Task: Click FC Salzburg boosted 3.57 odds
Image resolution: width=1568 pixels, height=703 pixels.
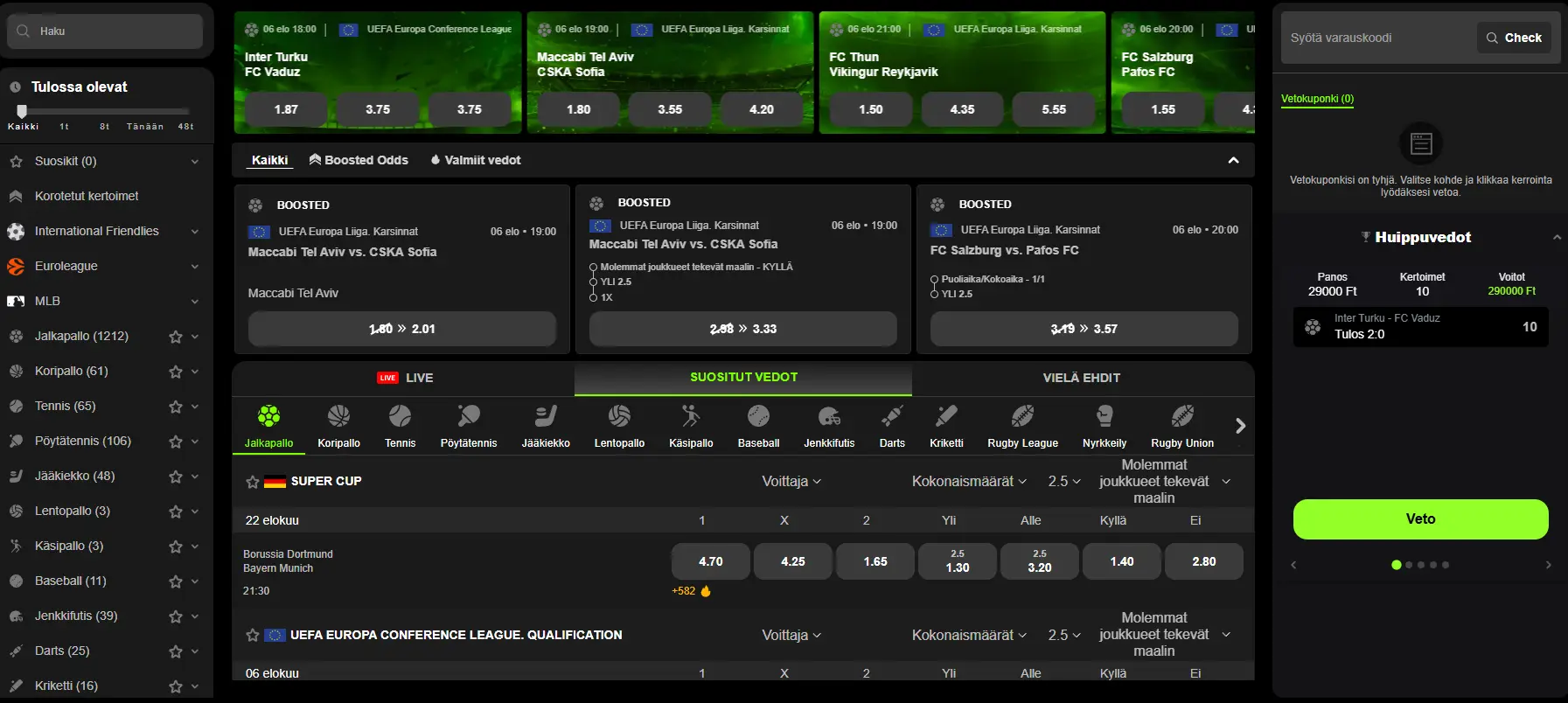Action: click(x=1084, y=329)
